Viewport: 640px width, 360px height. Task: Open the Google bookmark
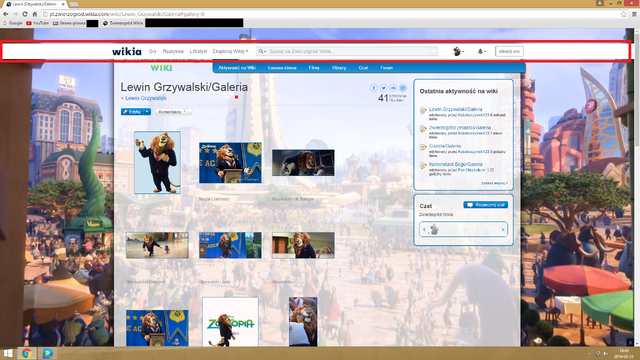pyautogui.click(x=13, y=23)
